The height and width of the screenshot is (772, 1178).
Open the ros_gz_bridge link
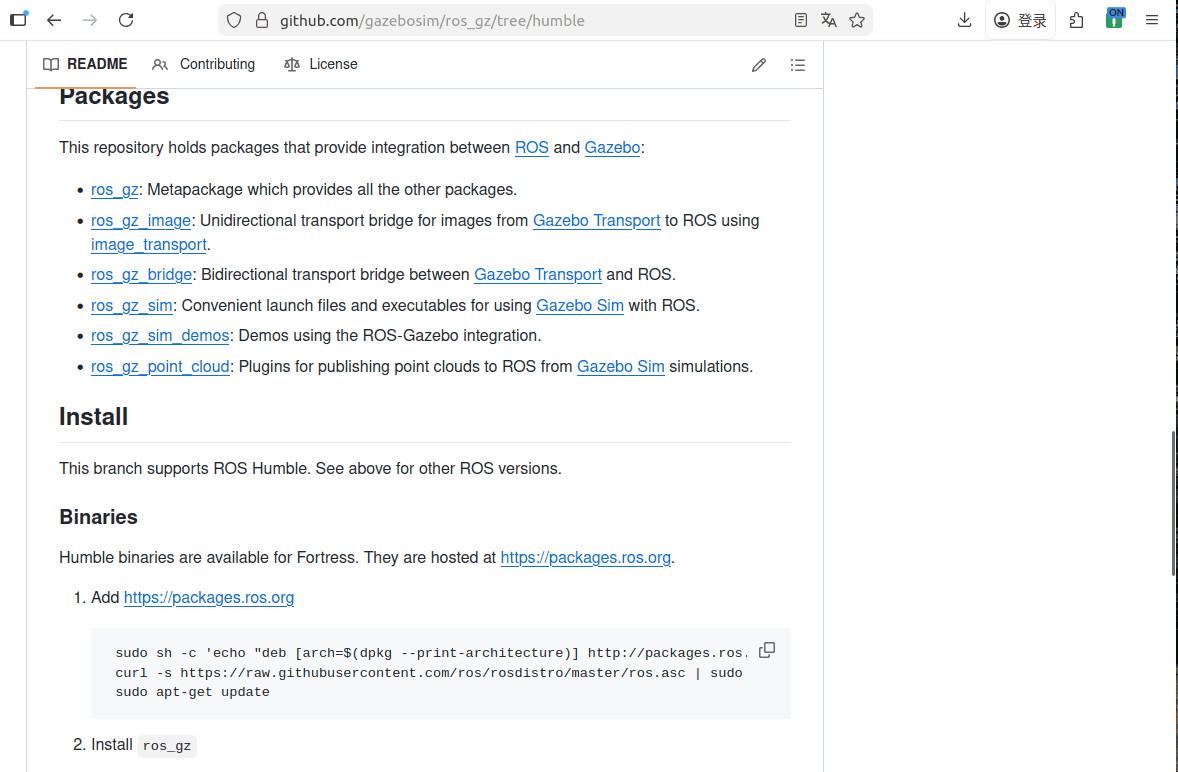click(141, 275)
